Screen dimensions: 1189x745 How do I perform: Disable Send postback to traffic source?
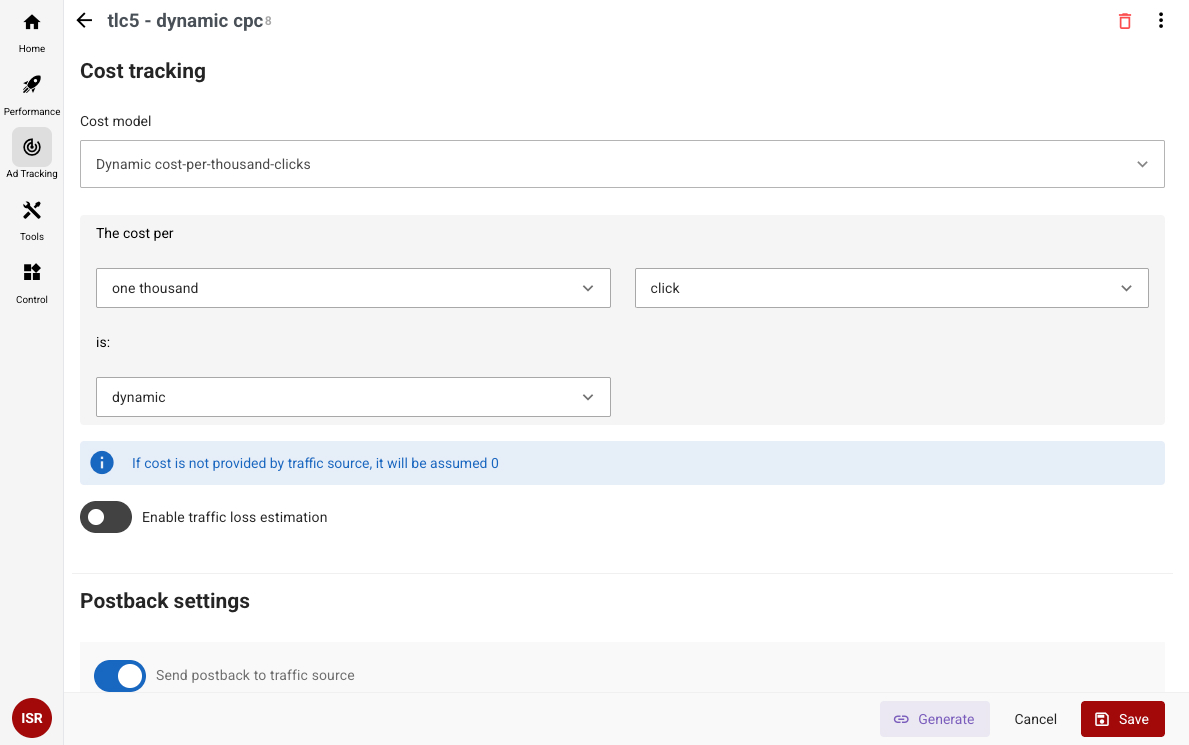point(120,676)
